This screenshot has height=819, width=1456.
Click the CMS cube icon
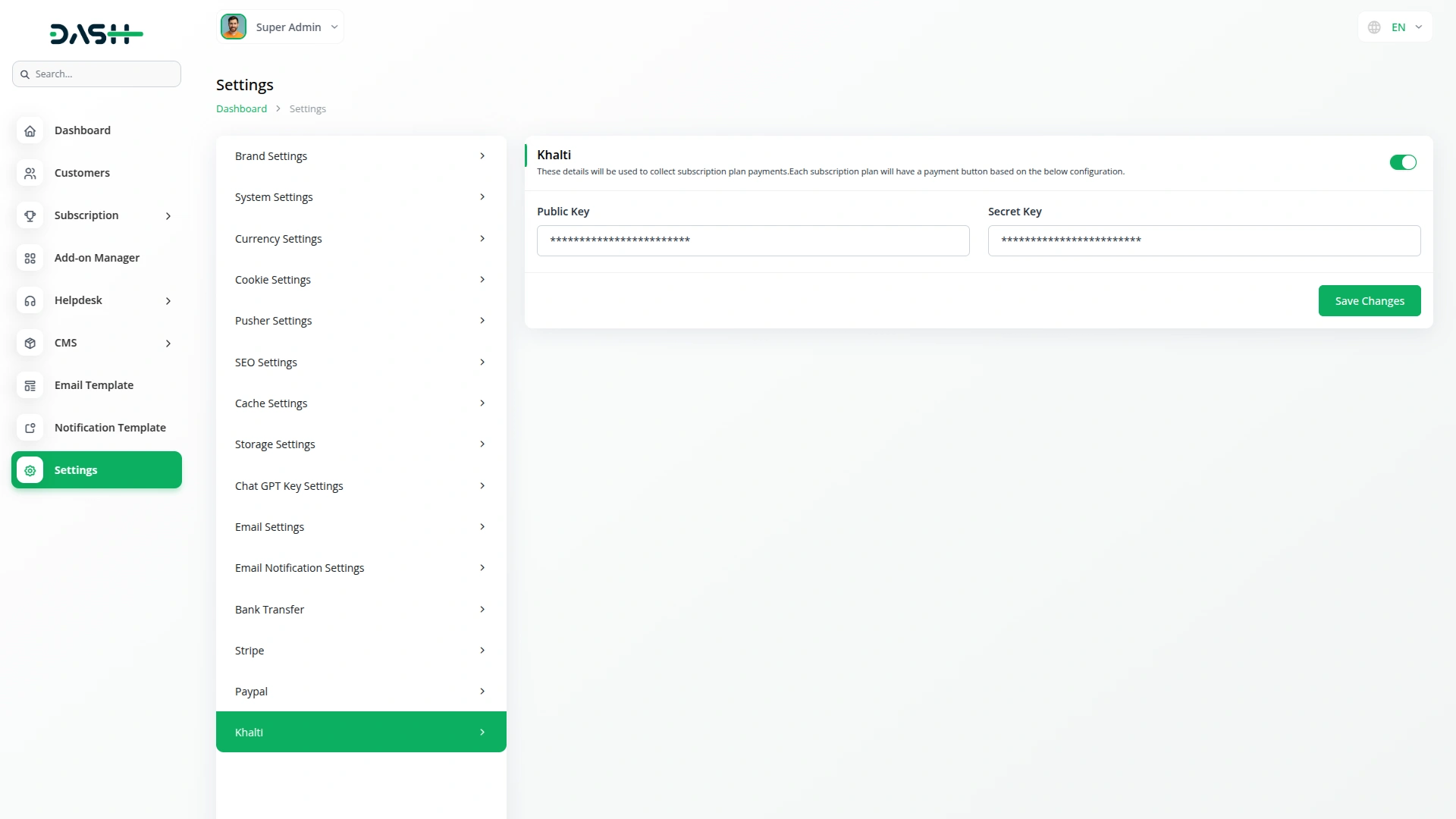coord(30,343)
